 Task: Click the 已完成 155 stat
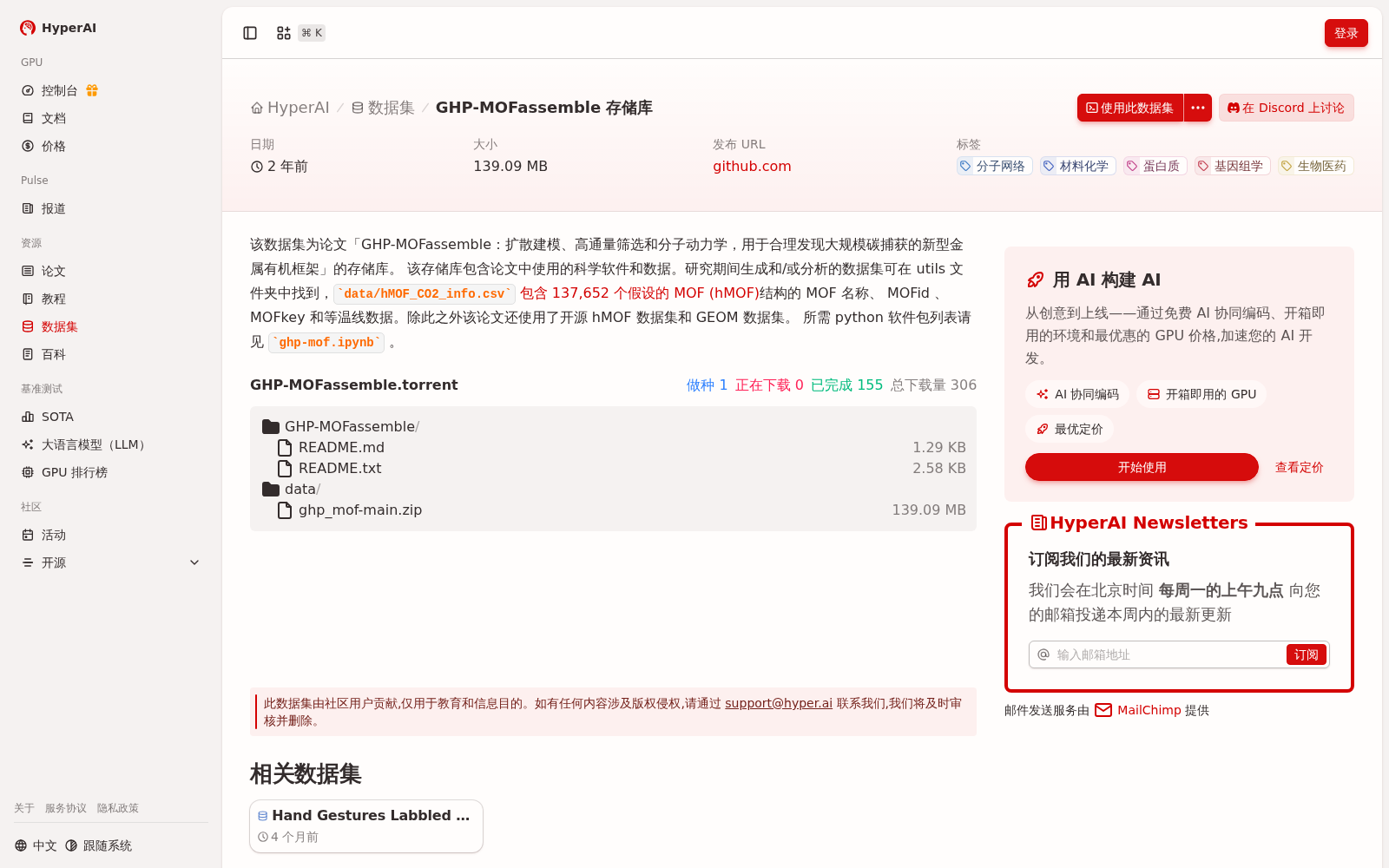pos(846,385)
